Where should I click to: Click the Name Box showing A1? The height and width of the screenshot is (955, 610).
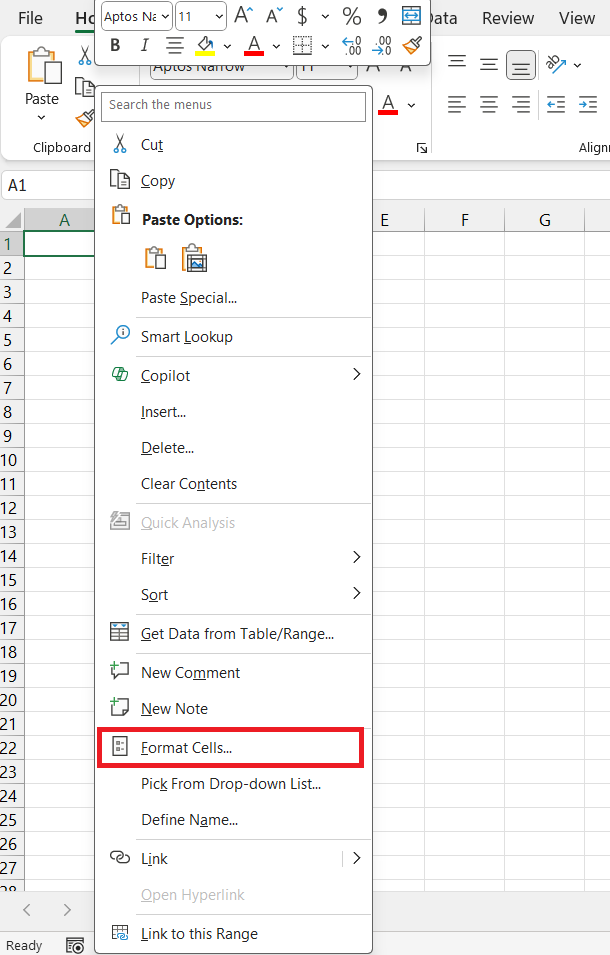pos(49,185)
